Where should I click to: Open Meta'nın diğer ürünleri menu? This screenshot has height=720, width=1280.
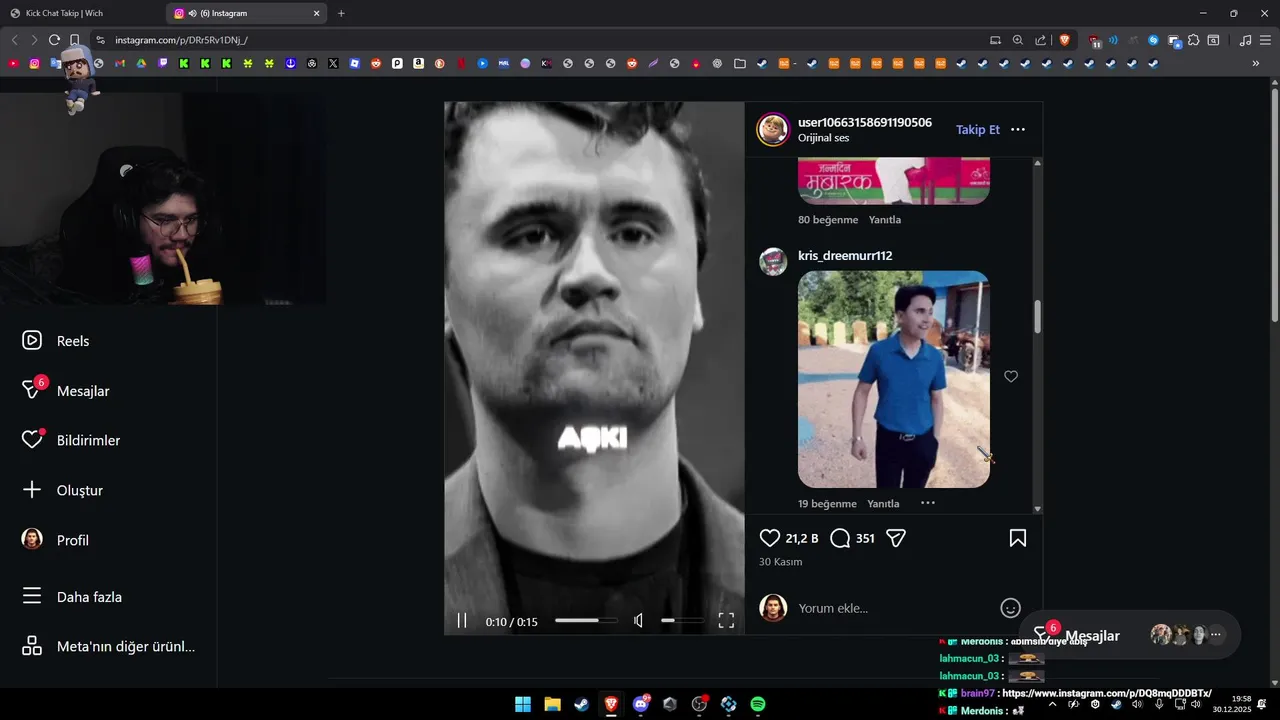(x=108, y=646)
